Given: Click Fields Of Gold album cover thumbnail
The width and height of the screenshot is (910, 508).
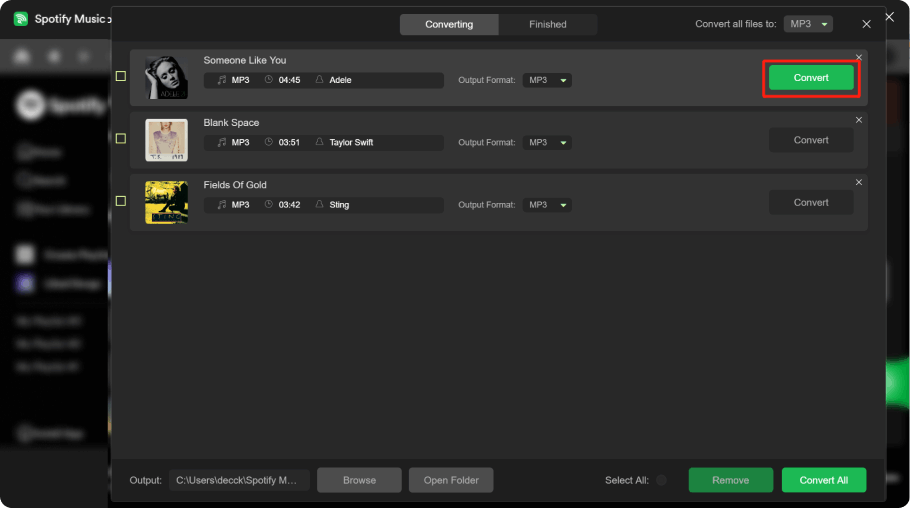Looking at the screenshot, I should 167,202.
